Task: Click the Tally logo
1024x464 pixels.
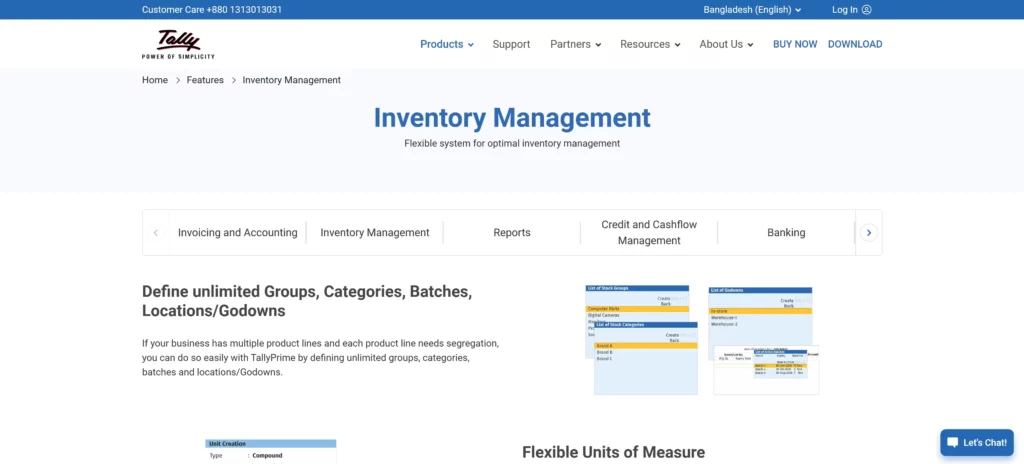Action: [x=178, y=44]
